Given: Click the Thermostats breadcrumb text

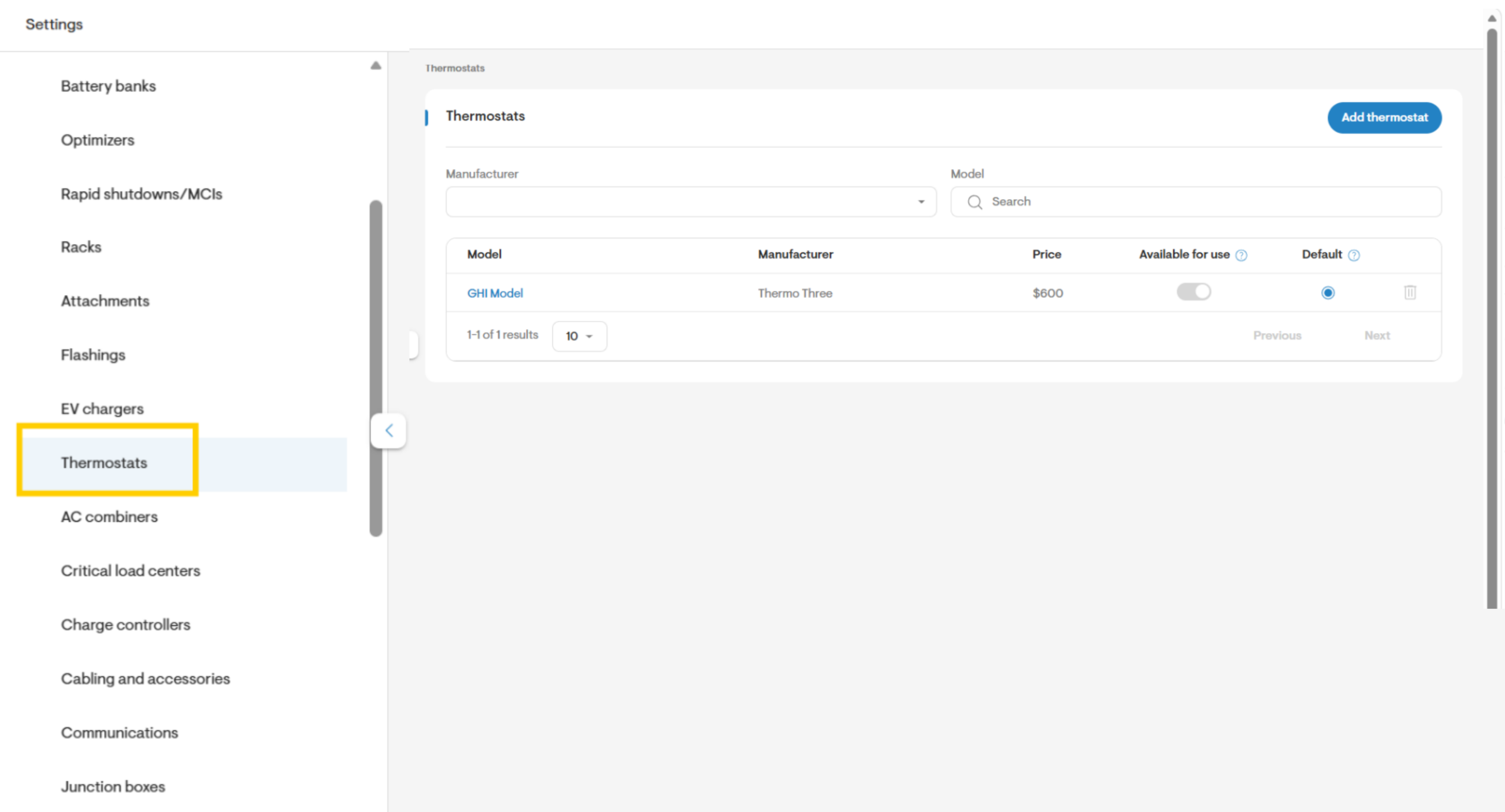Looking at the screenshot, I should tap(455, 68).
